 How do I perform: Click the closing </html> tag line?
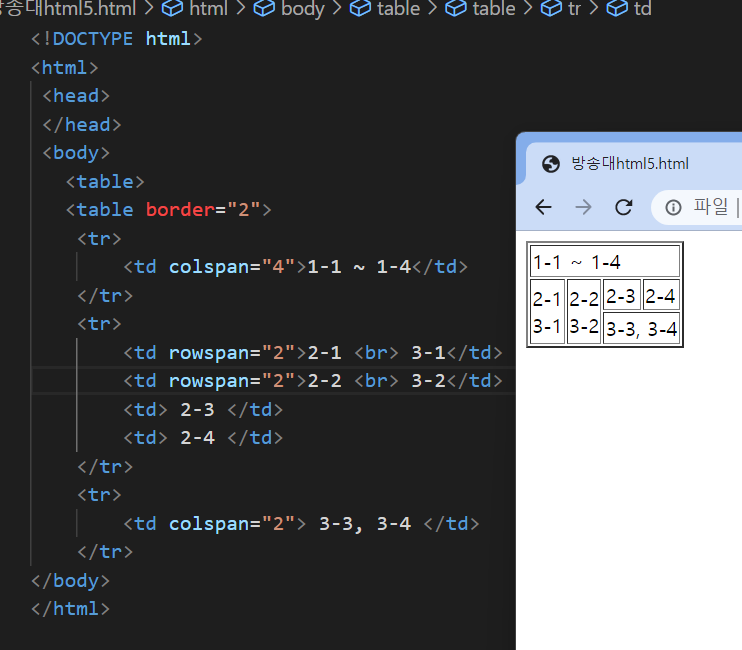tap(71, 609)
